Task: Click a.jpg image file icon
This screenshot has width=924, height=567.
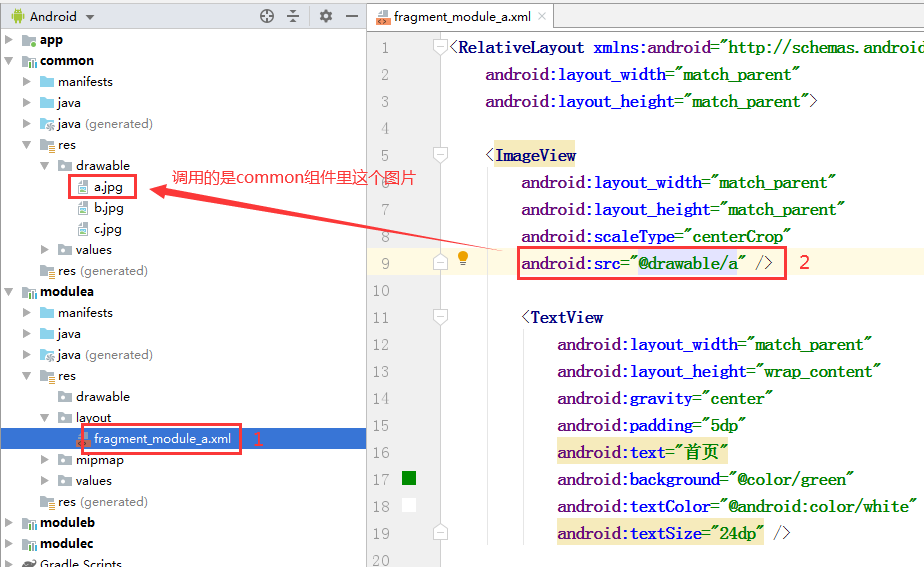Action: coord(83,187)
